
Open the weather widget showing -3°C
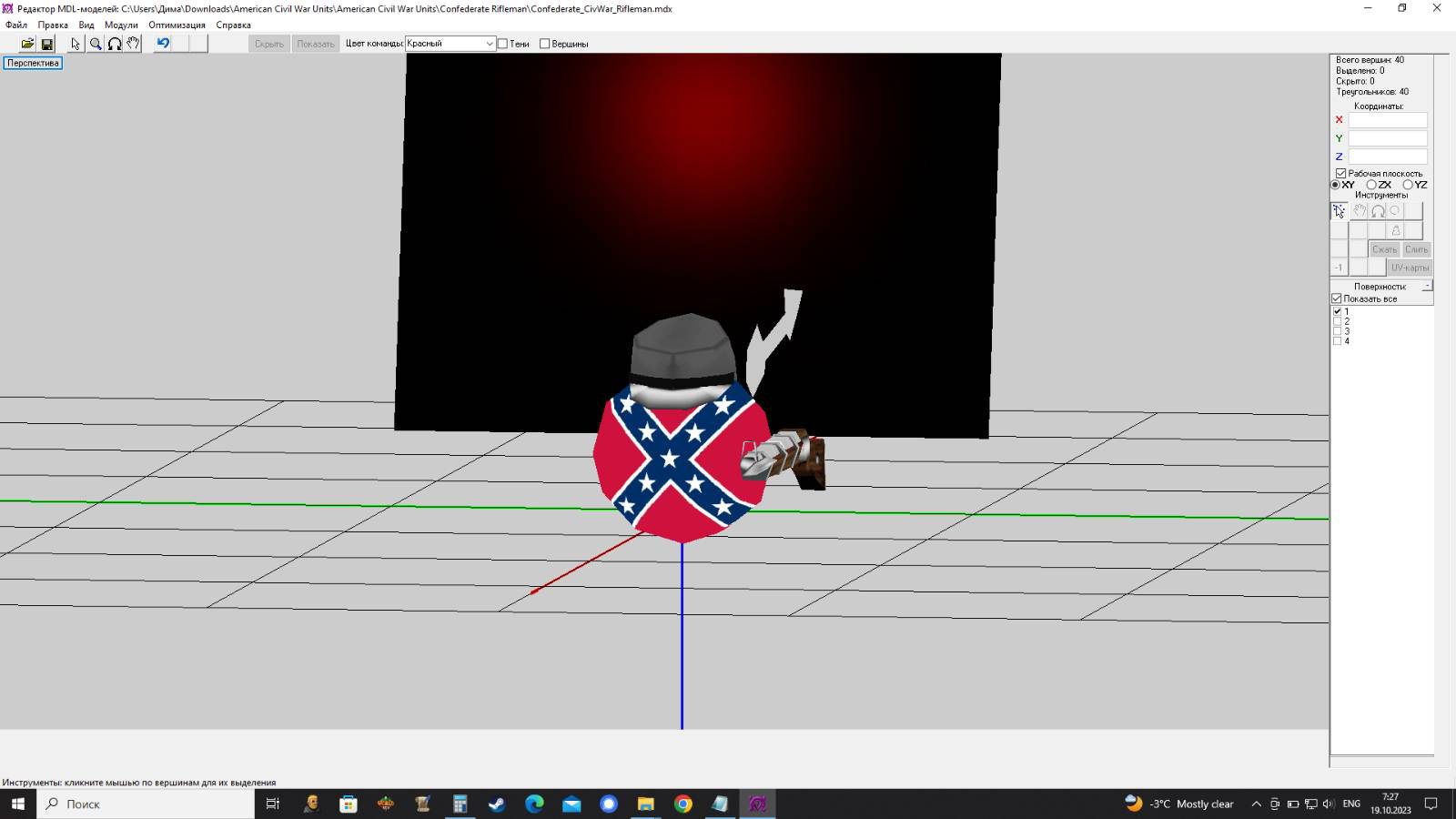coord(1179,804)
